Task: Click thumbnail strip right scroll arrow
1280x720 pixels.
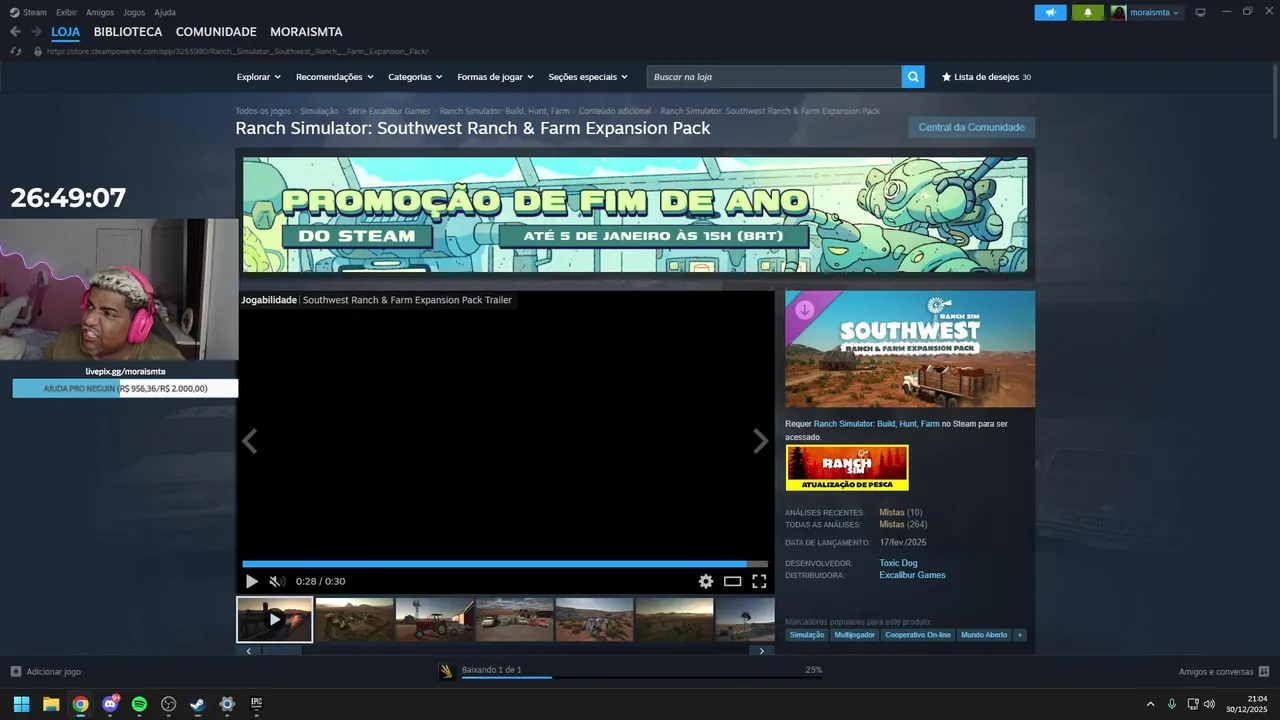Action: pyautogui.click(x=762, y=651)
